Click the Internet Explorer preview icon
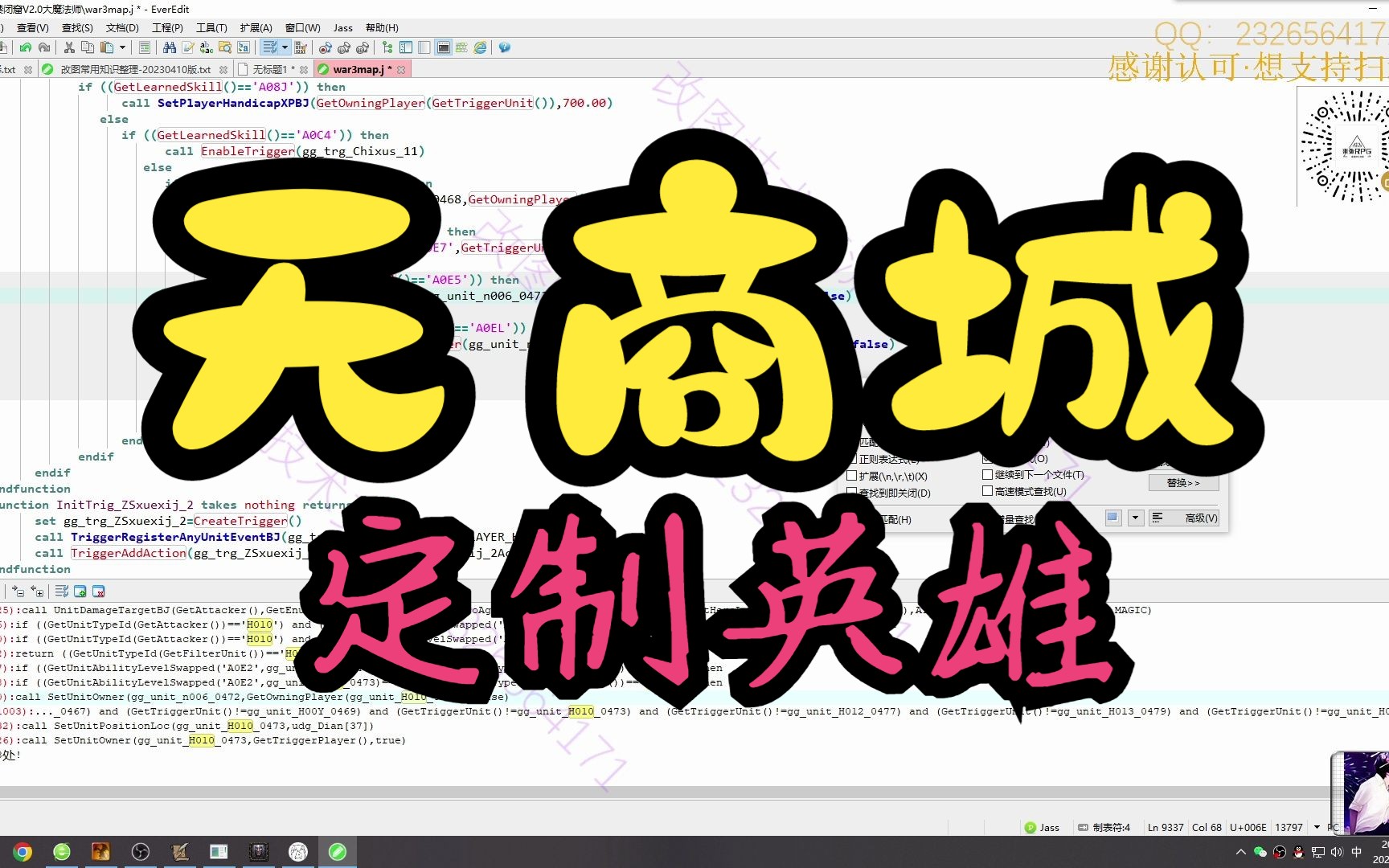This screenshot has height=868, width=1389. tap(480, 48)
